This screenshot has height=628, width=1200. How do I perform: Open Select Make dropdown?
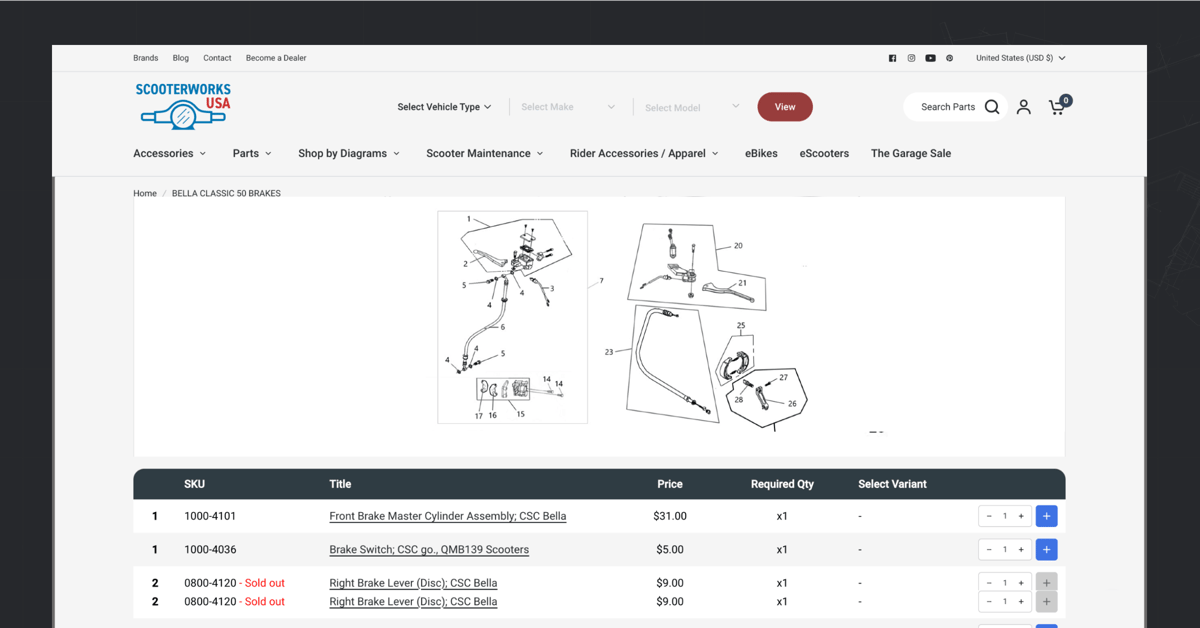[568, 107]
